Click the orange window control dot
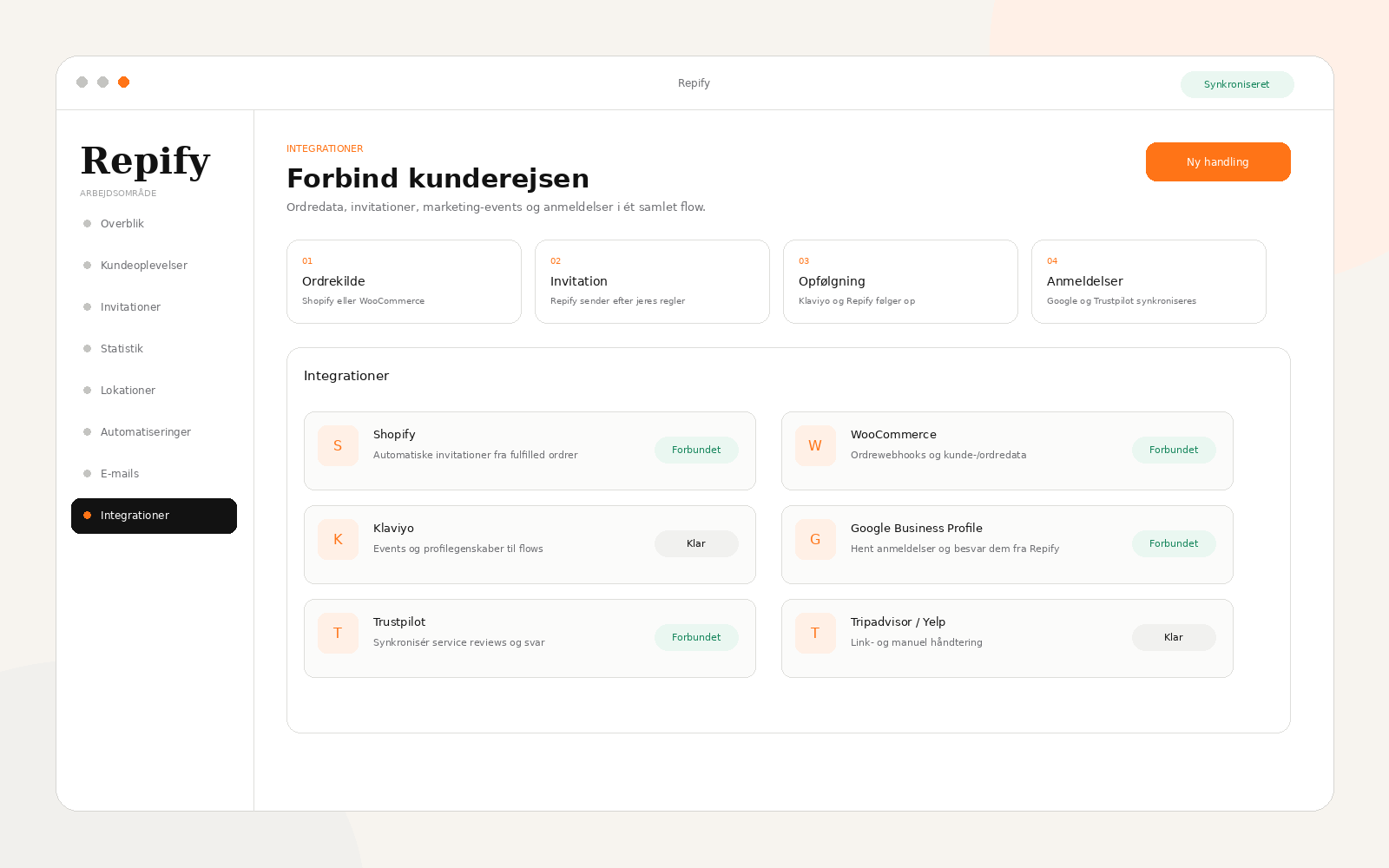Screen dimensions: 1389x868 pos(123,82)
